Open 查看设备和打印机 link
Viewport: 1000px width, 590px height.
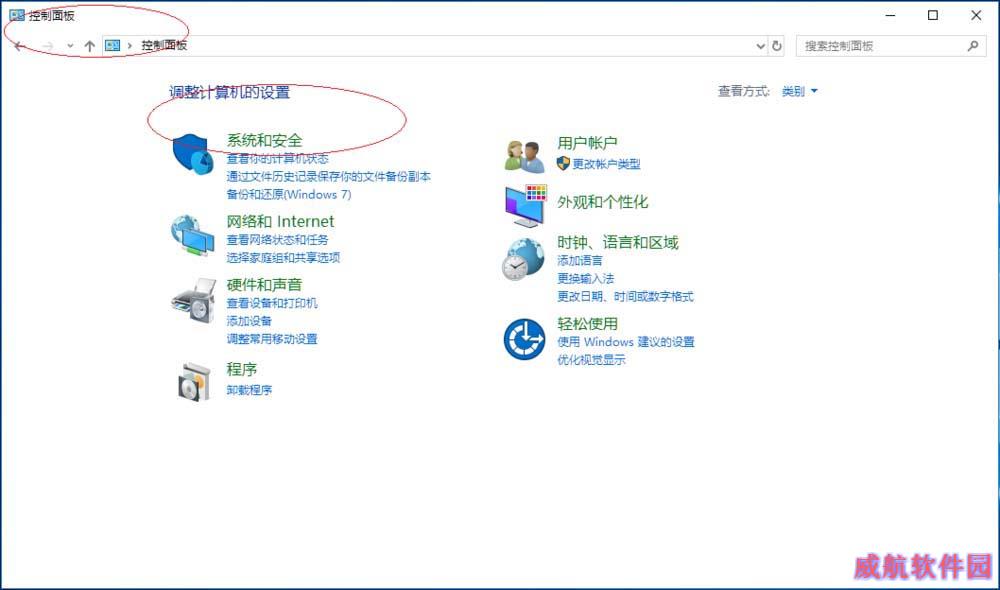tap(272, 302)
